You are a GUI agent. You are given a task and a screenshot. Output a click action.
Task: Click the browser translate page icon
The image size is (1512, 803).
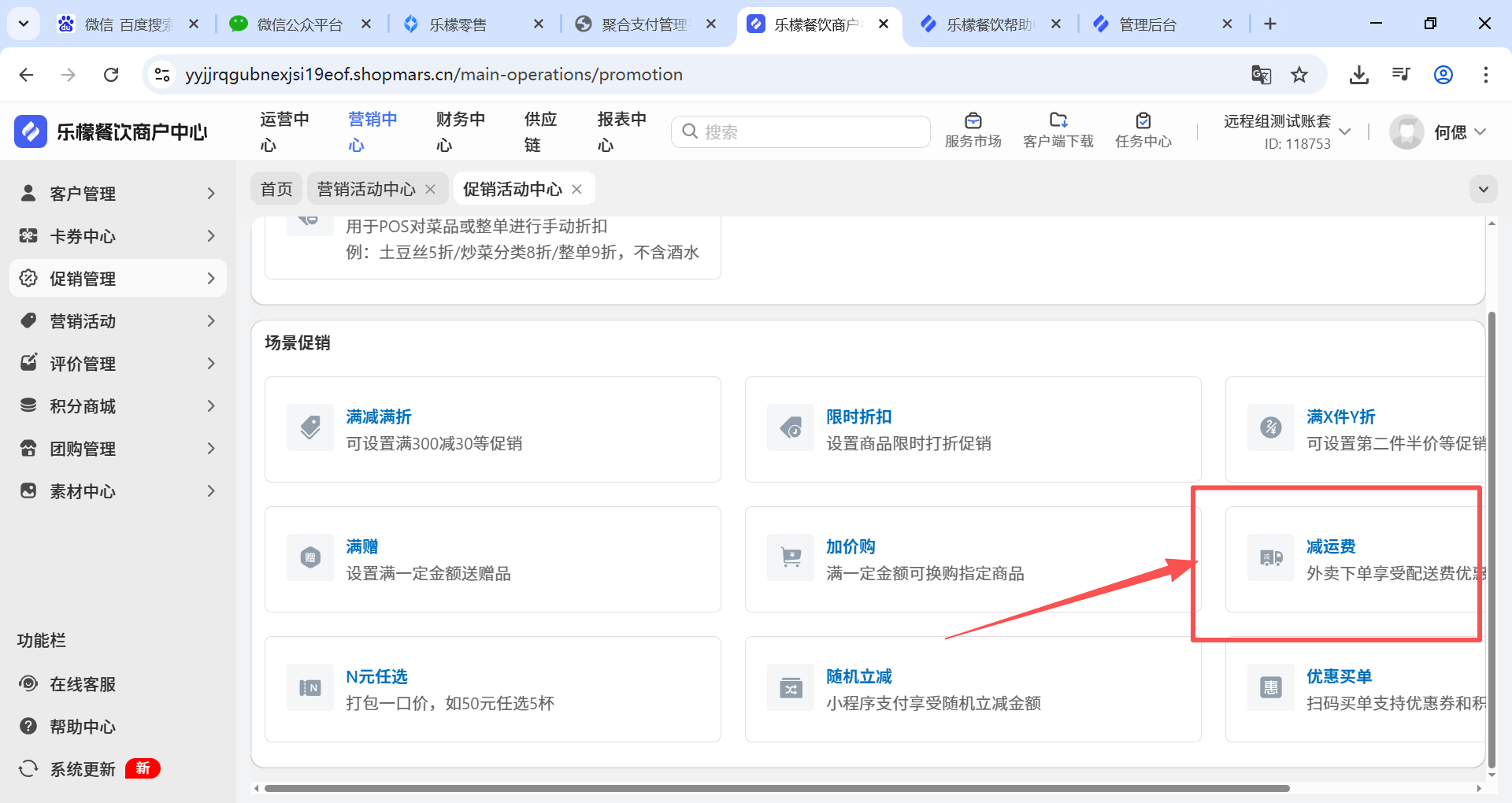[x=1261, y=75]
